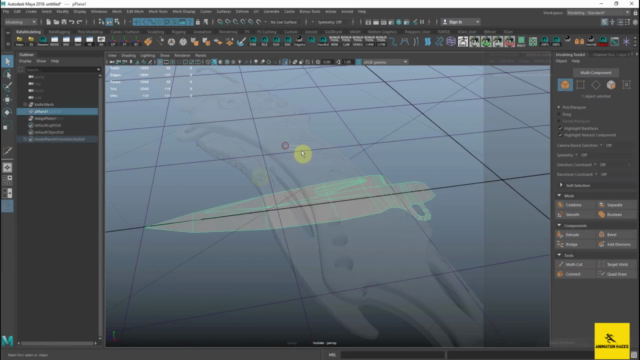Toggle Workspace lock icon
This screenshot has height=360, width=640.
pyautogui.click(x=636, y=13)
